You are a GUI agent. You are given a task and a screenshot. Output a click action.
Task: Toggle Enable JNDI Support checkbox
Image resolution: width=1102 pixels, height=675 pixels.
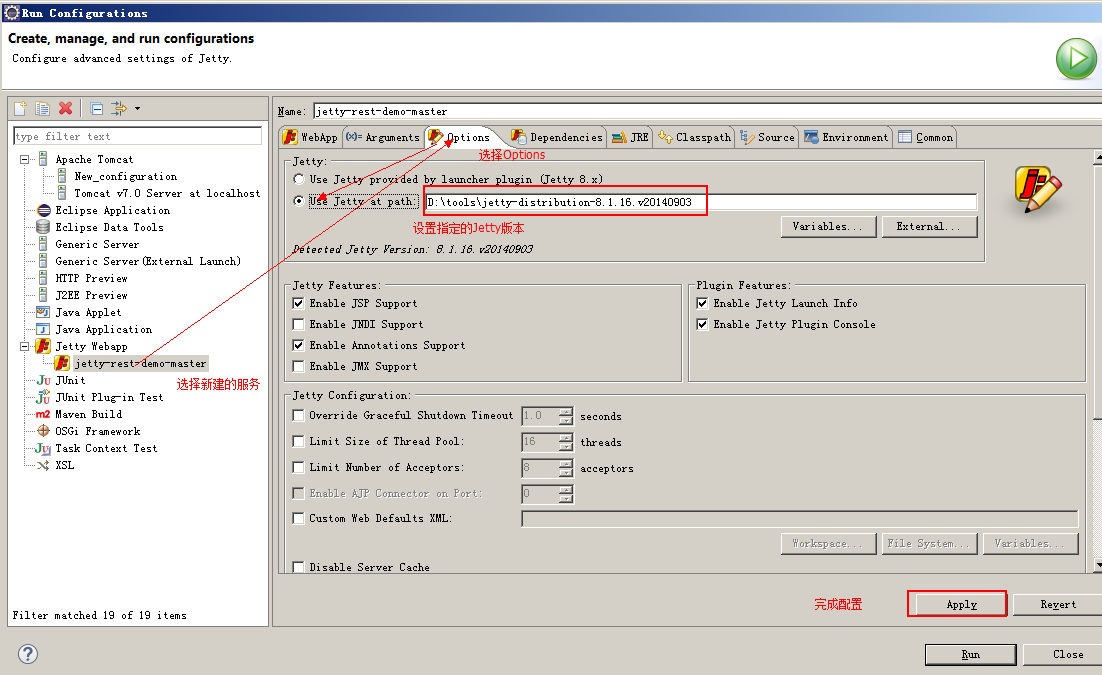click(298, 324)
